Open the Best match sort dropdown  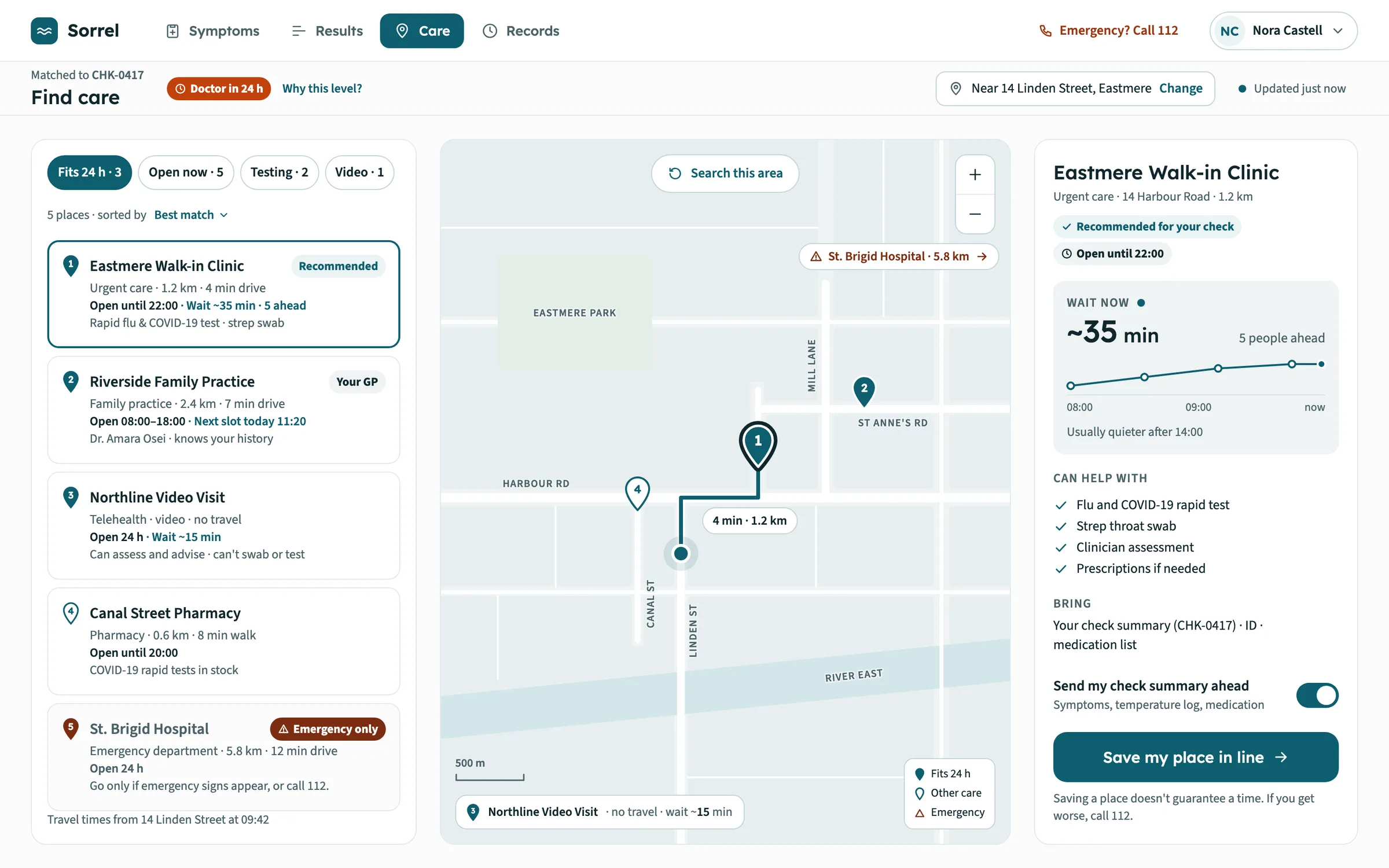click(x=191, y=215)
